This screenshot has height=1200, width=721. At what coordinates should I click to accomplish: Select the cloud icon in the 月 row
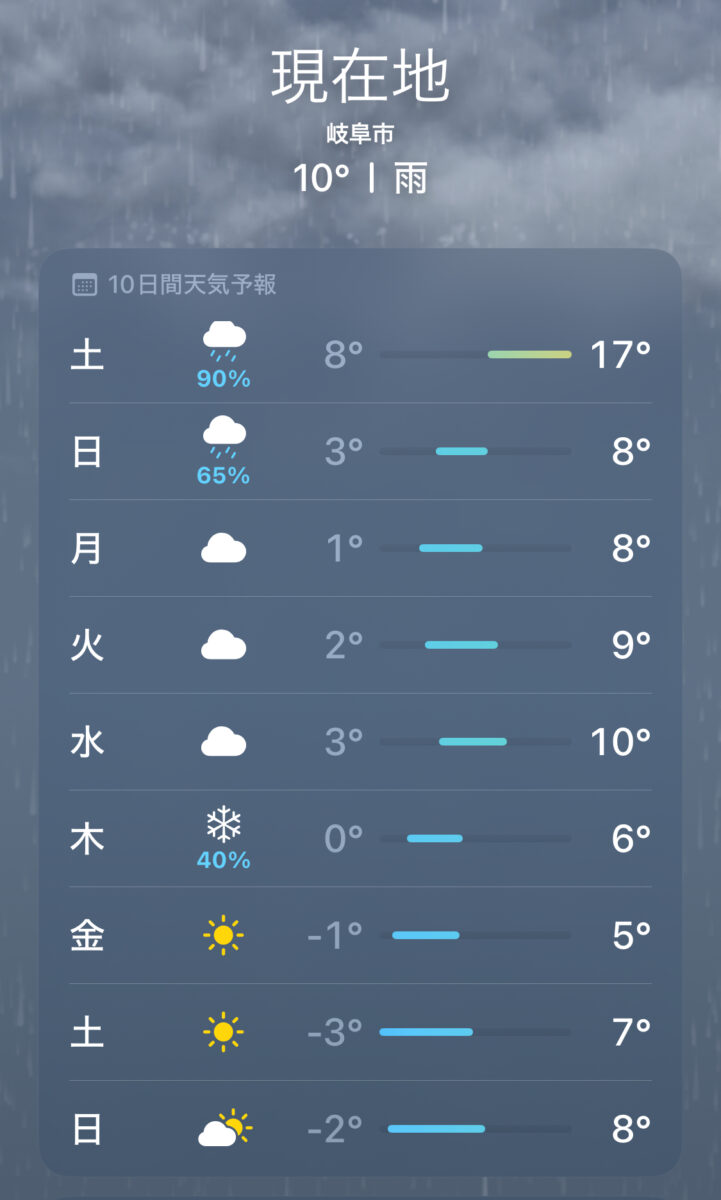[224, 548]
